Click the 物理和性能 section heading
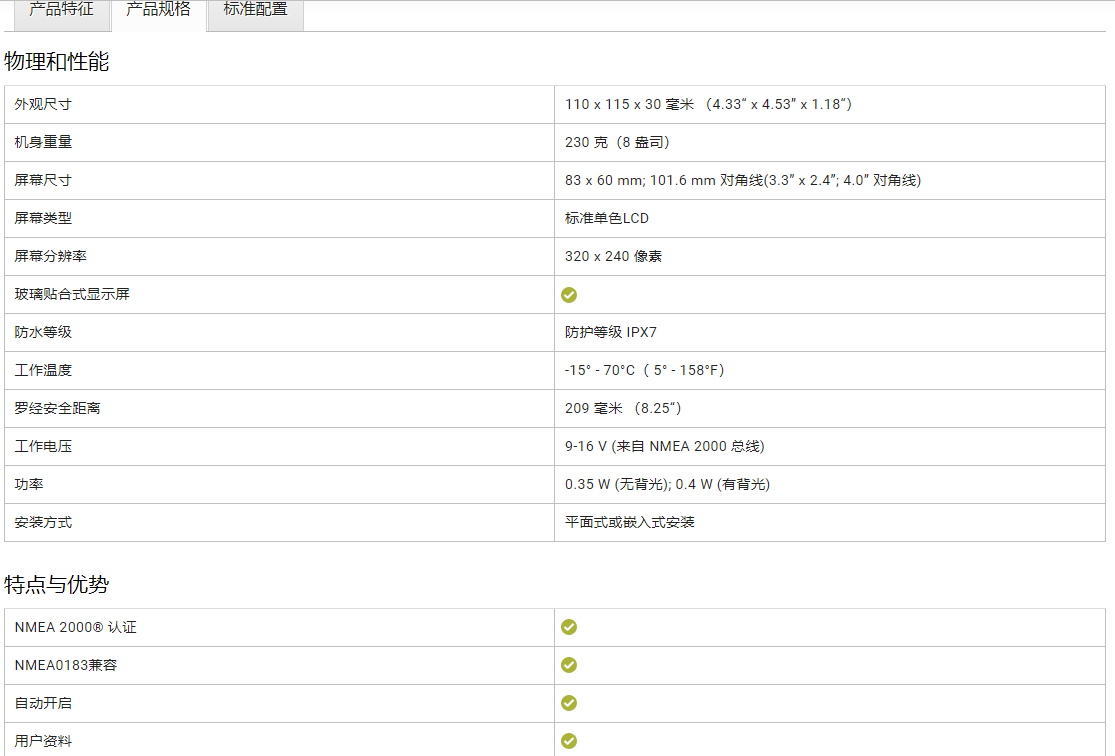1115x756 pixels. pyautogui.click(x=57, y=62)
